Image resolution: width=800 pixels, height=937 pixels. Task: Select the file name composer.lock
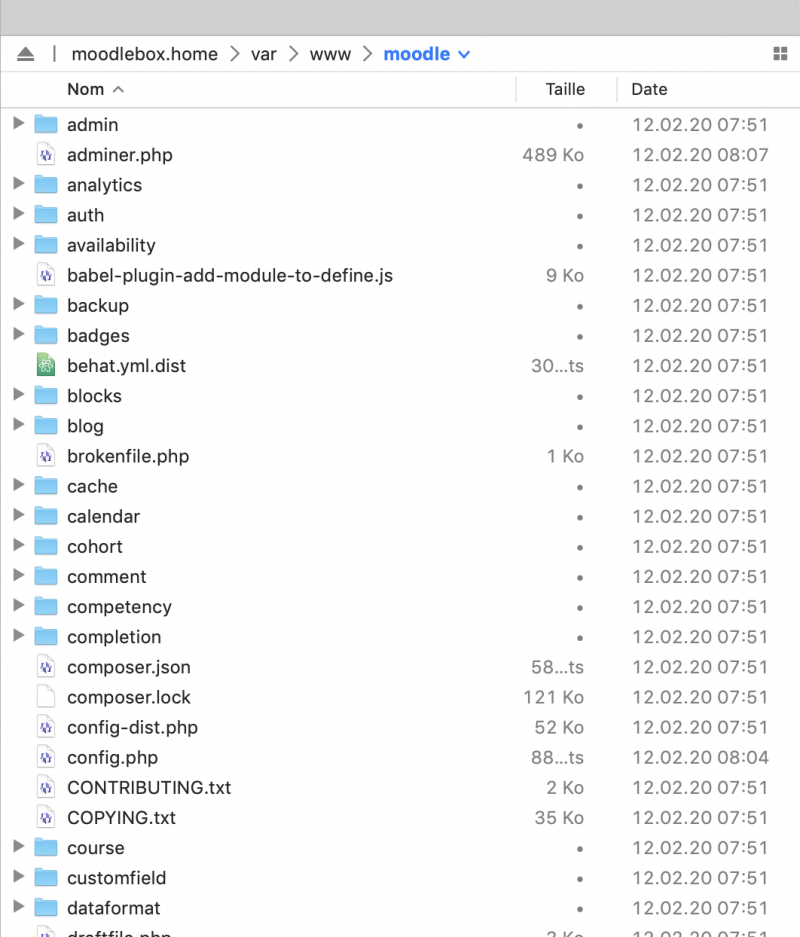(x=128, y=697)
